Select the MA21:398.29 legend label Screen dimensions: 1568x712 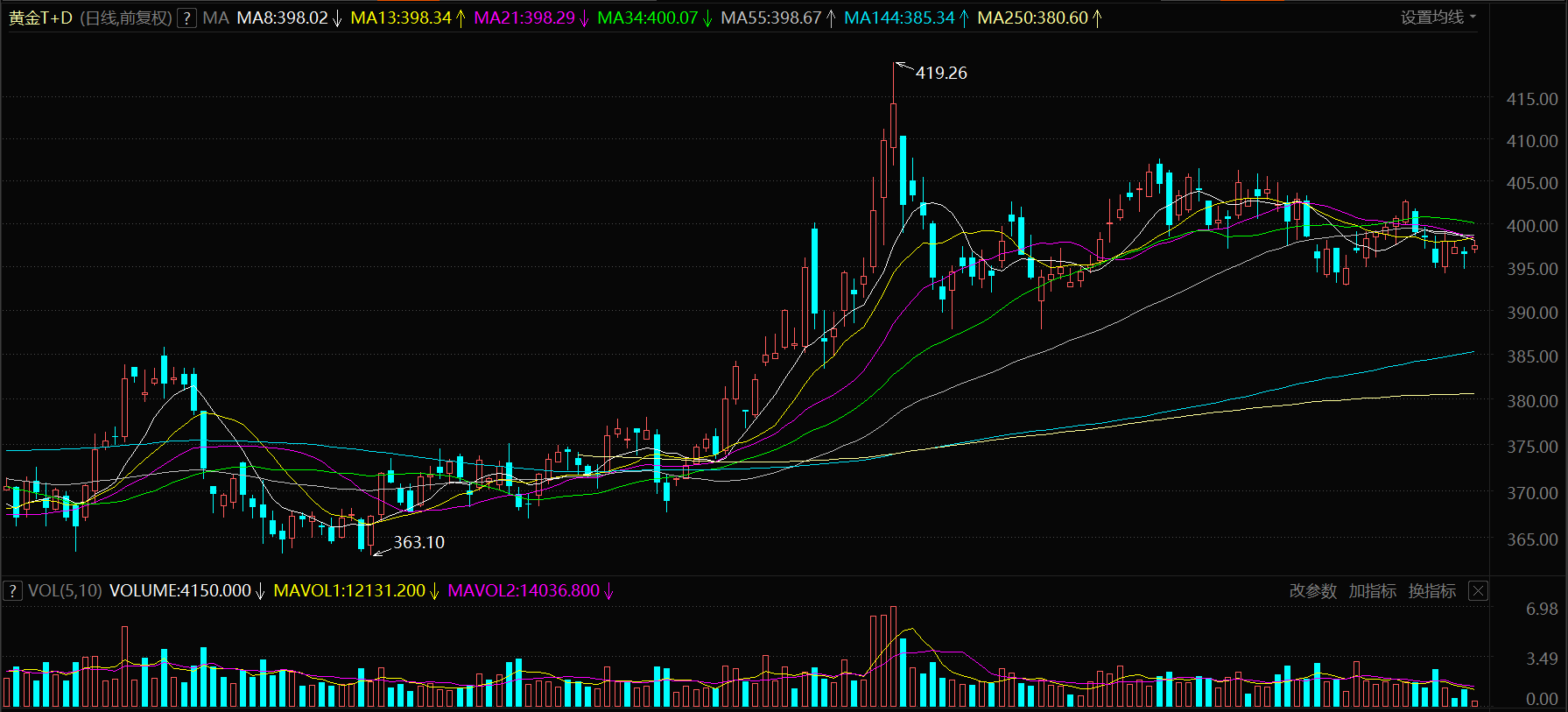point(524,18)
